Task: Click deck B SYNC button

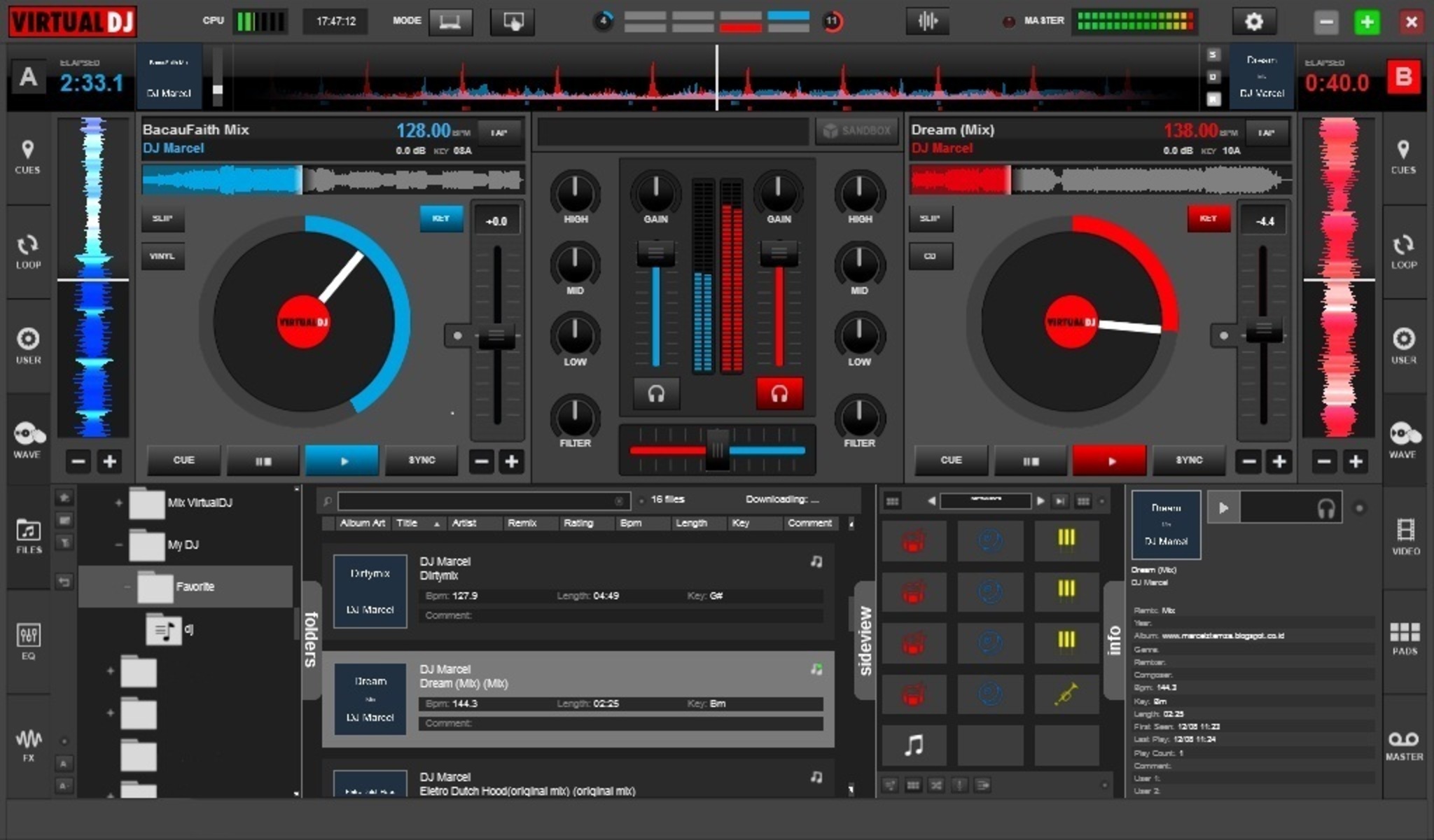Action: [1189, 461]
